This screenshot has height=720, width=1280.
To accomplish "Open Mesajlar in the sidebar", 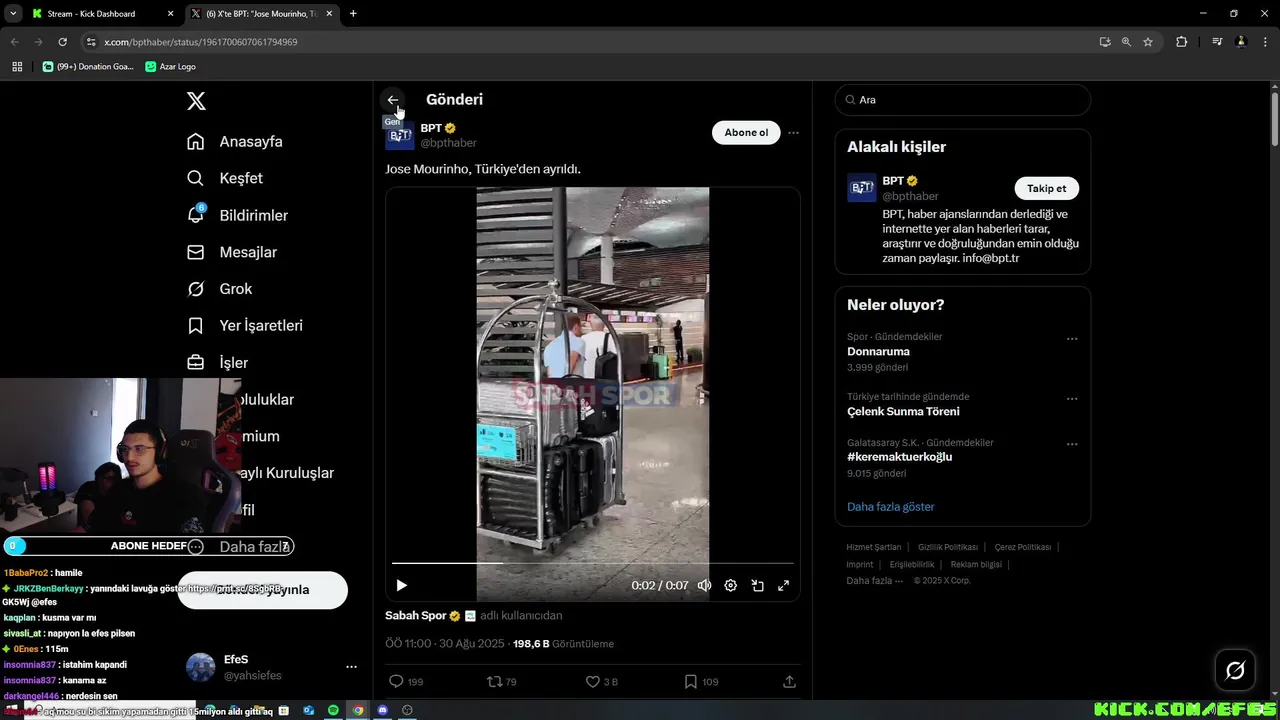I will 231,252.
